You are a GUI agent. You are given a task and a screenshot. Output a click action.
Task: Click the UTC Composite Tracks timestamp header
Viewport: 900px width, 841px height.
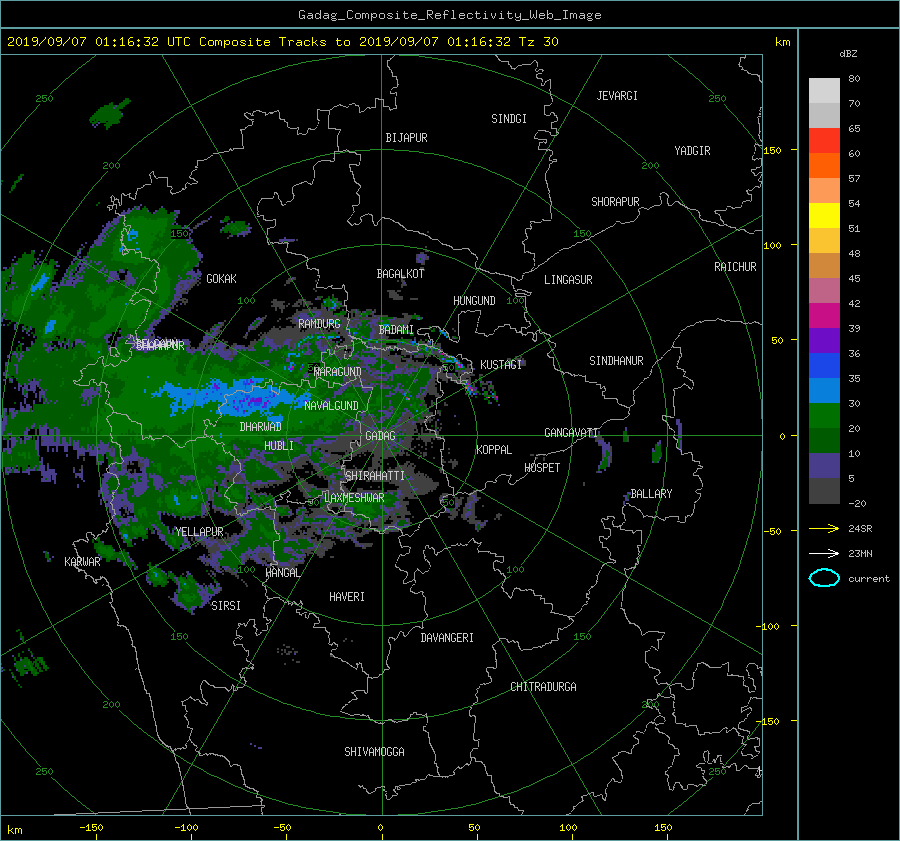coord(283,42)
